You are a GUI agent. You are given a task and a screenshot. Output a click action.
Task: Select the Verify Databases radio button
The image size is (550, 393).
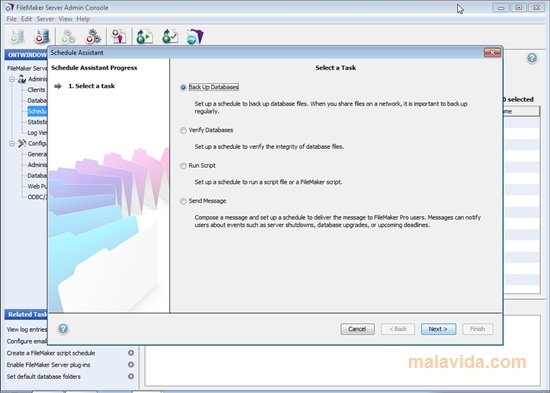(x=183, y=131)
